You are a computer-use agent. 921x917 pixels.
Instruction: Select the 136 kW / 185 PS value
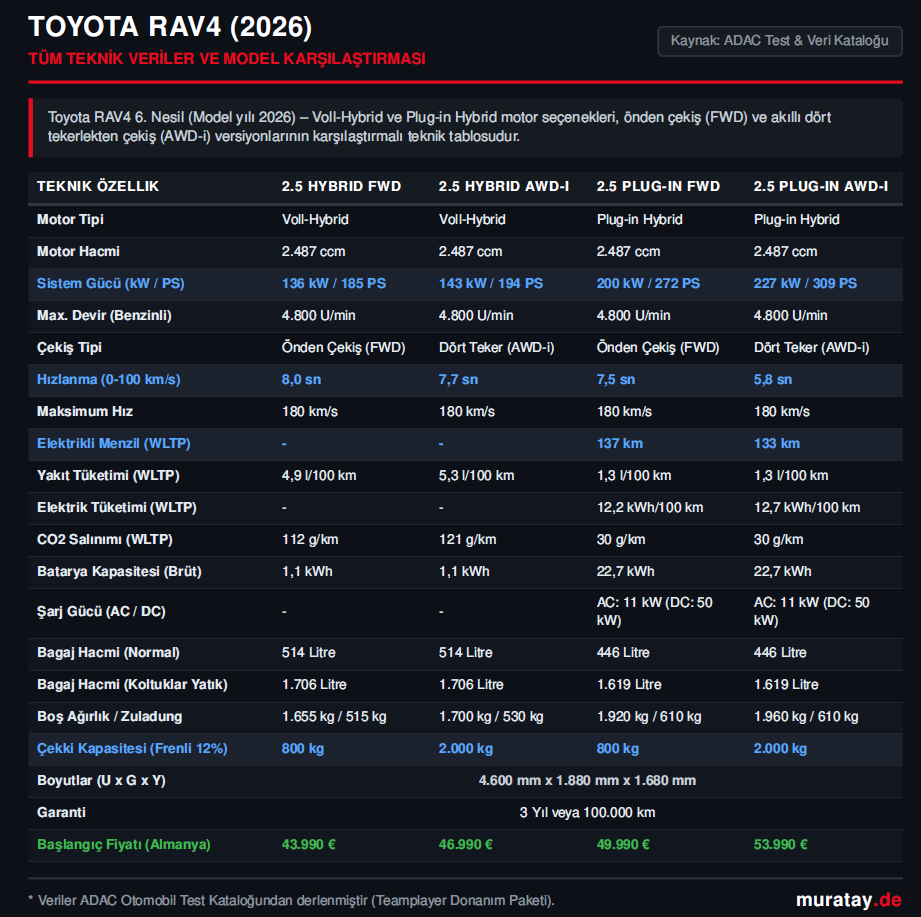334,284
